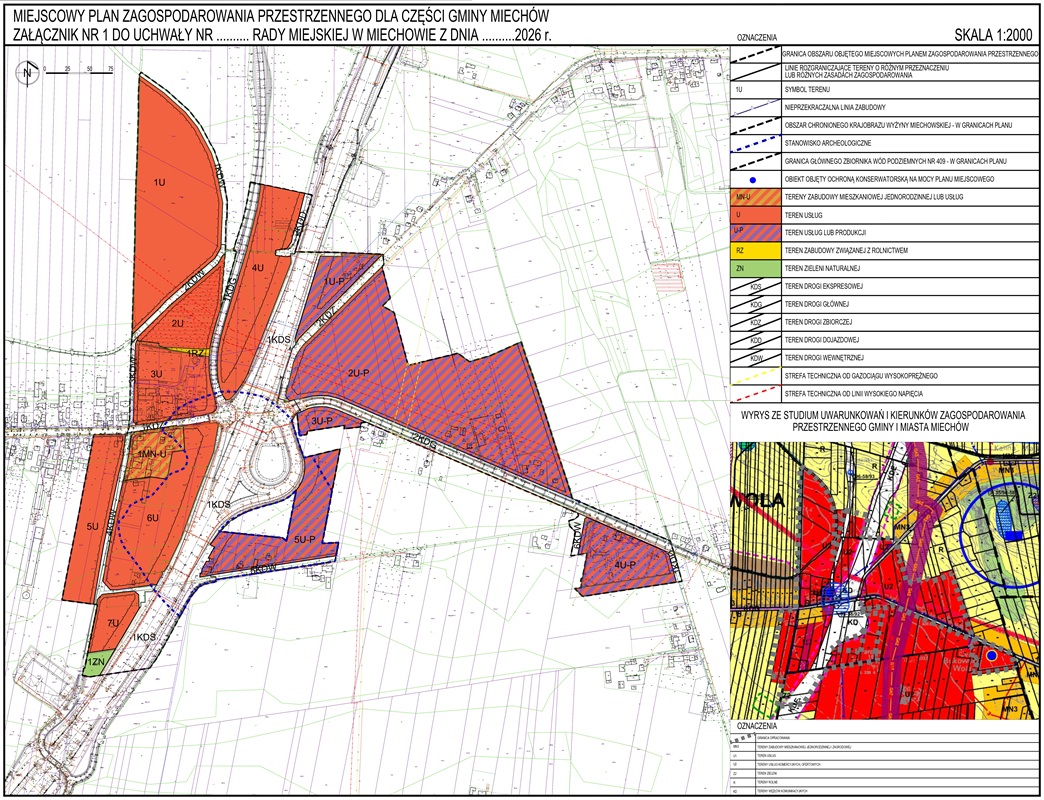Click the SKALA 1:2000 text
1044x800 pixels.
(x=996, y=35)
